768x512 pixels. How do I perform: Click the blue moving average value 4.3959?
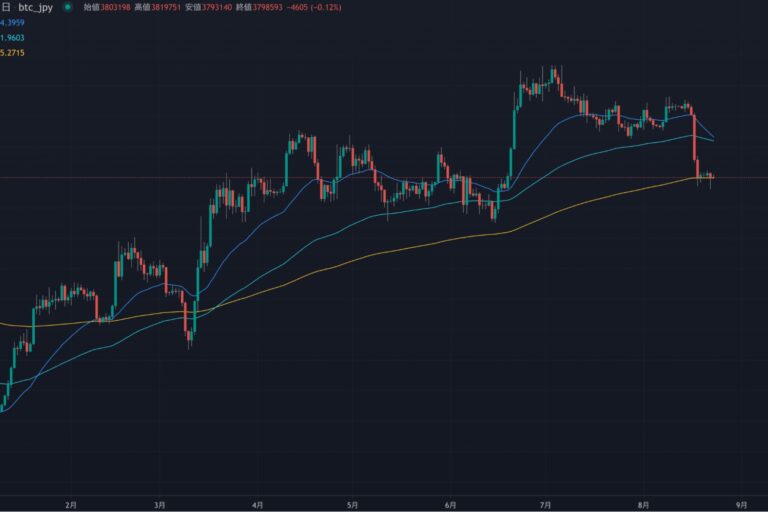pos(12,23)
